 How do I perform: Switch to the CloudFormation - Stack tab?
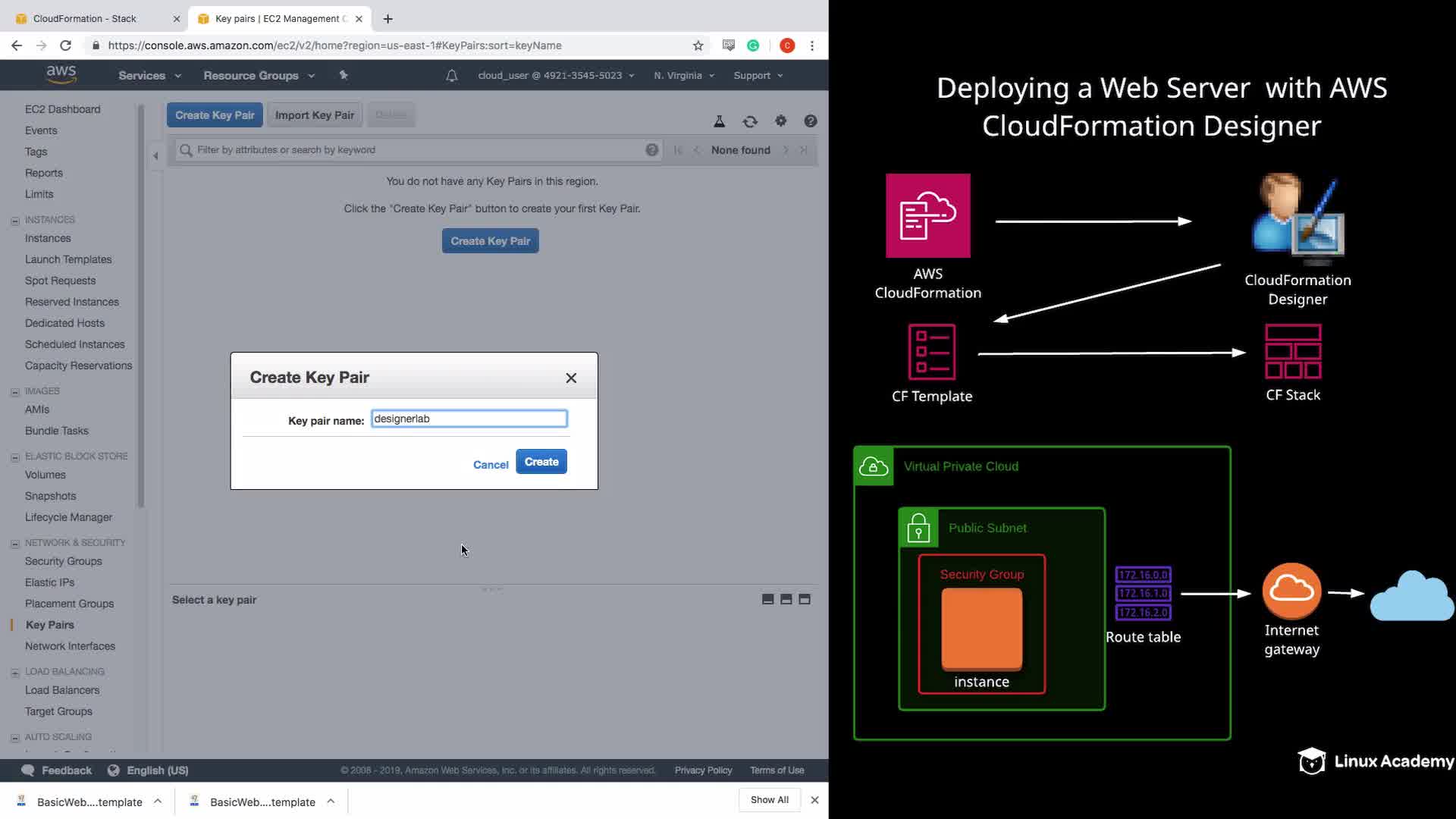[85, 18]
